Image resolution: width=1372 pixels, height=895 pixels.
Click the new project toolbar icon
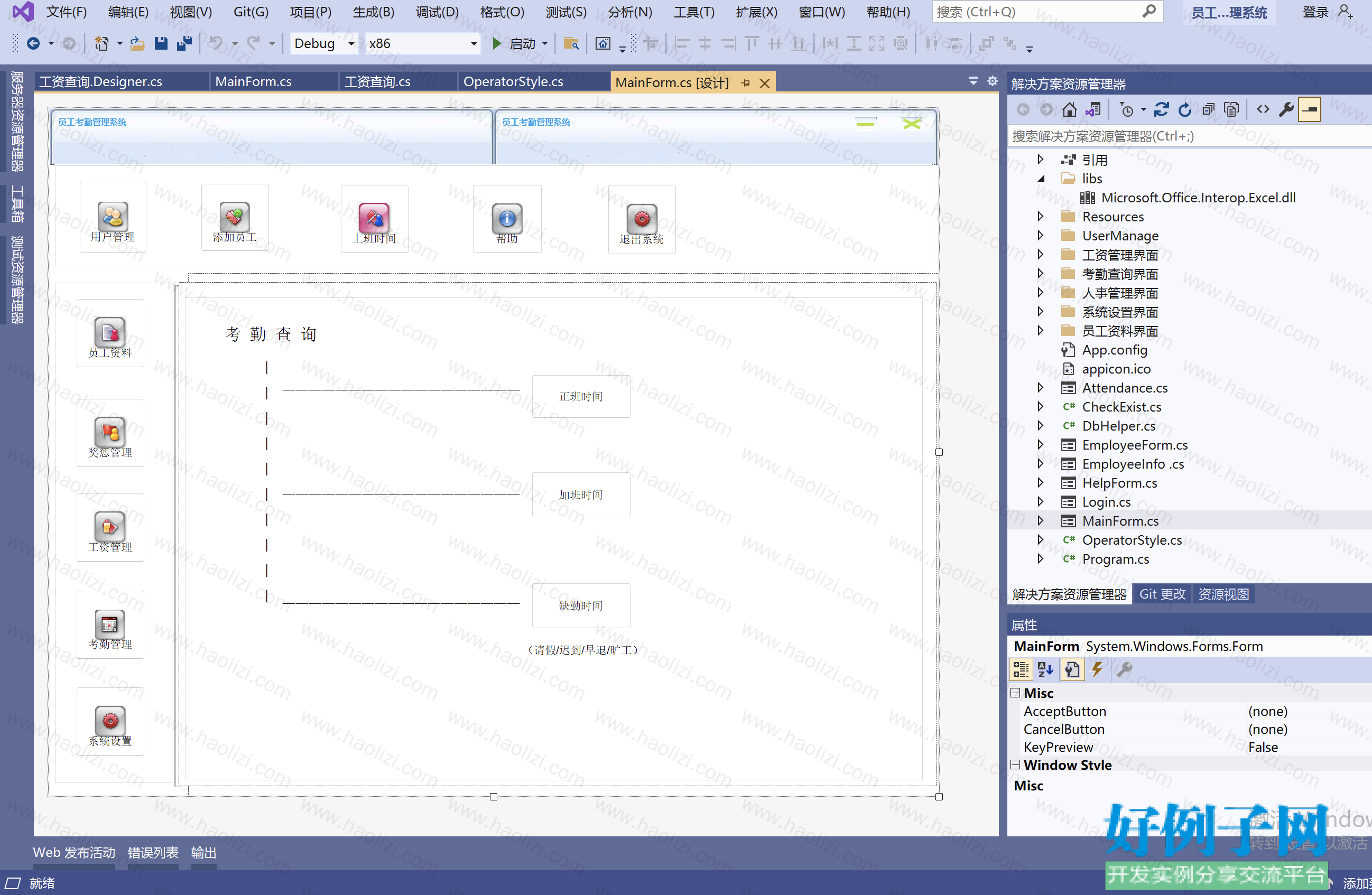[x=102, y=43]
